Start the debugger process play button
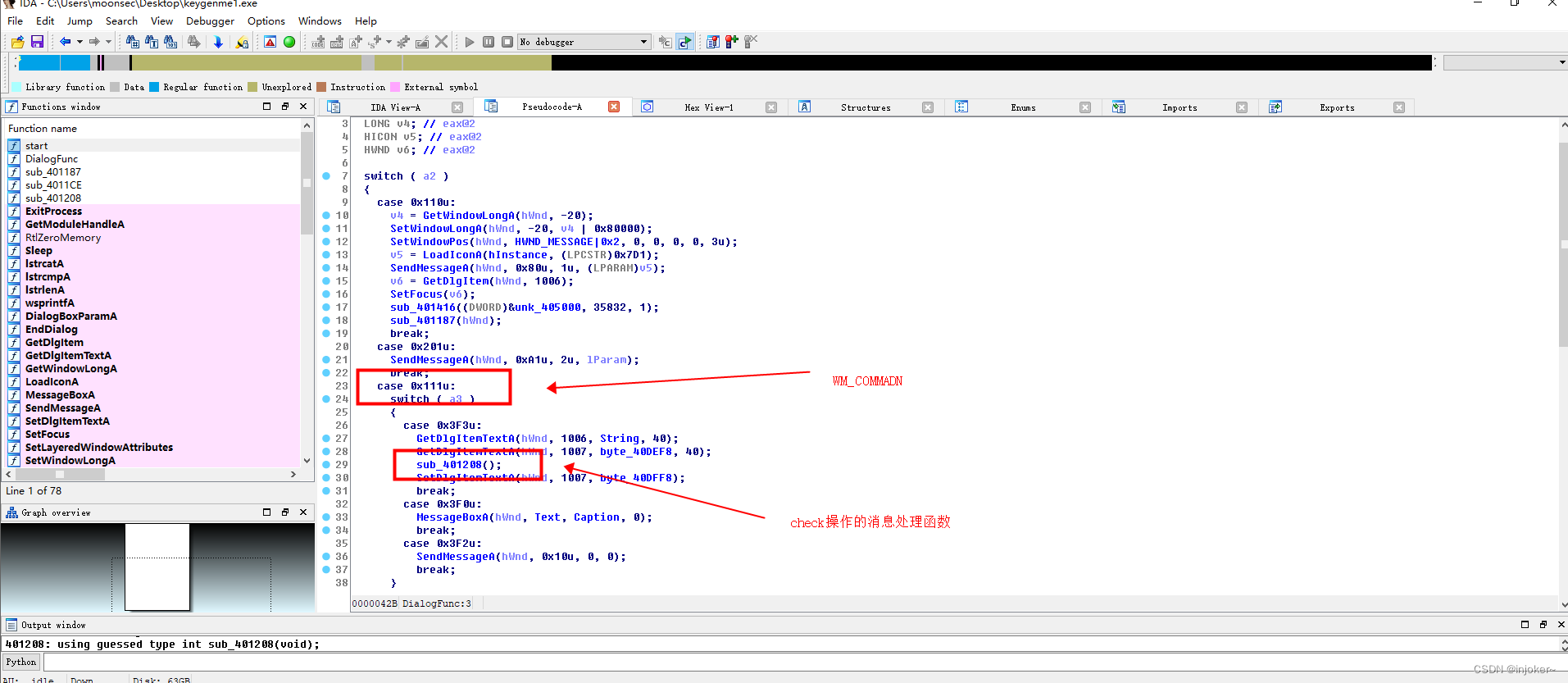The width and height of the screenshot is (1568, 683). [470, 42]
